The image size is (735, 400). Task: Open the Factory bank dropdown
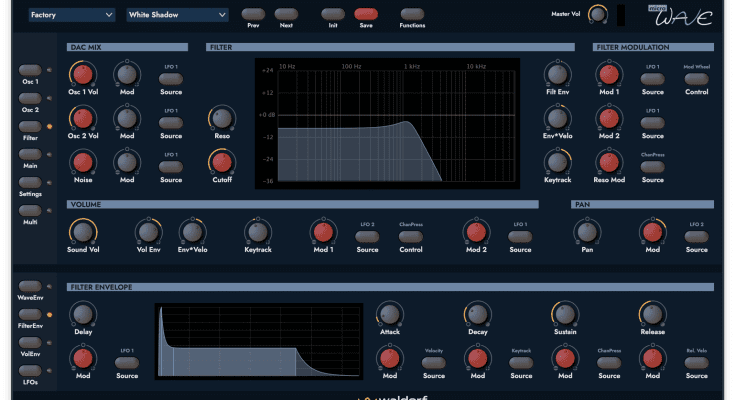click(72, 15)
